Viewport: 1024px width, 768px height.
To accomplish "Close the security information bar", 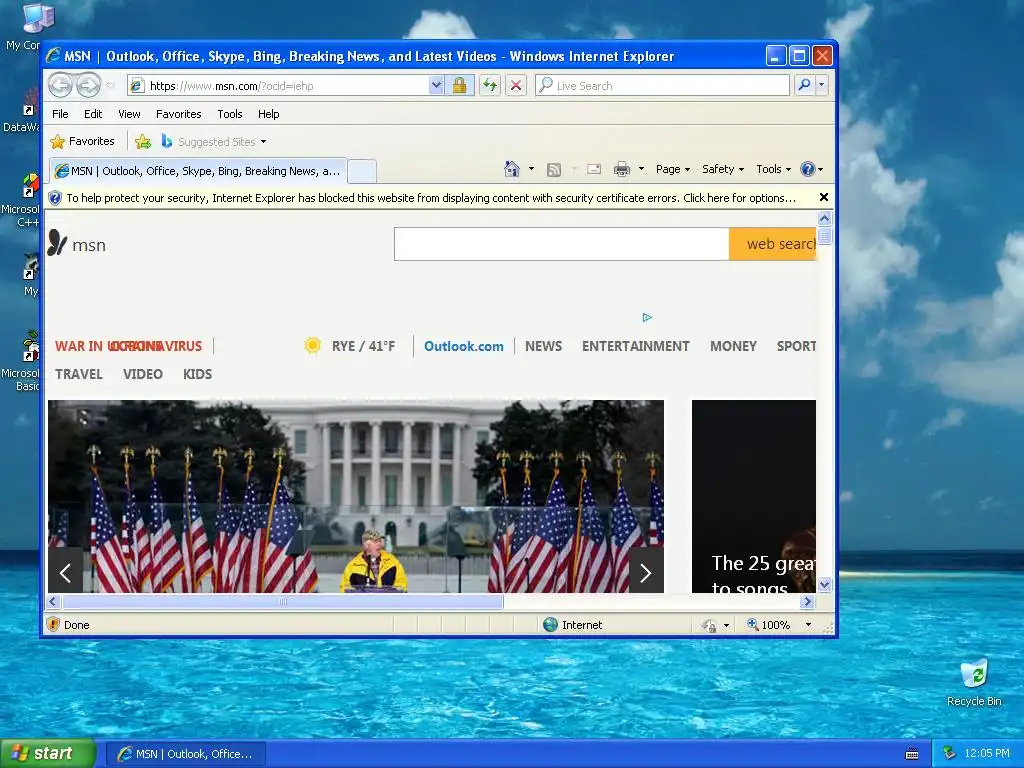I will pyautogui.click(x=824, y=197).
